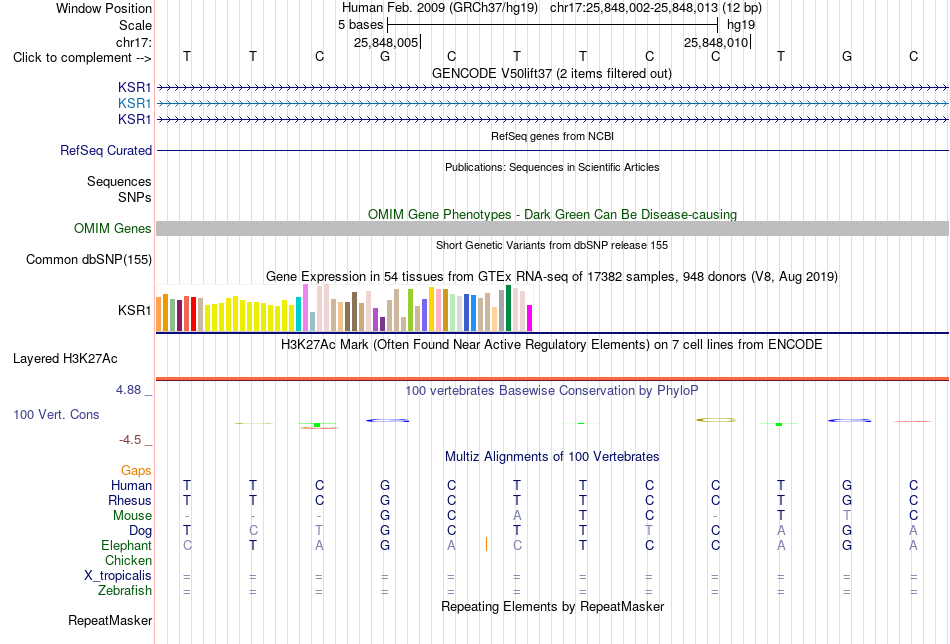Screen dimensions: 950x644
Task: Click the dark brown GTEx expression bar
Action: 354,311
